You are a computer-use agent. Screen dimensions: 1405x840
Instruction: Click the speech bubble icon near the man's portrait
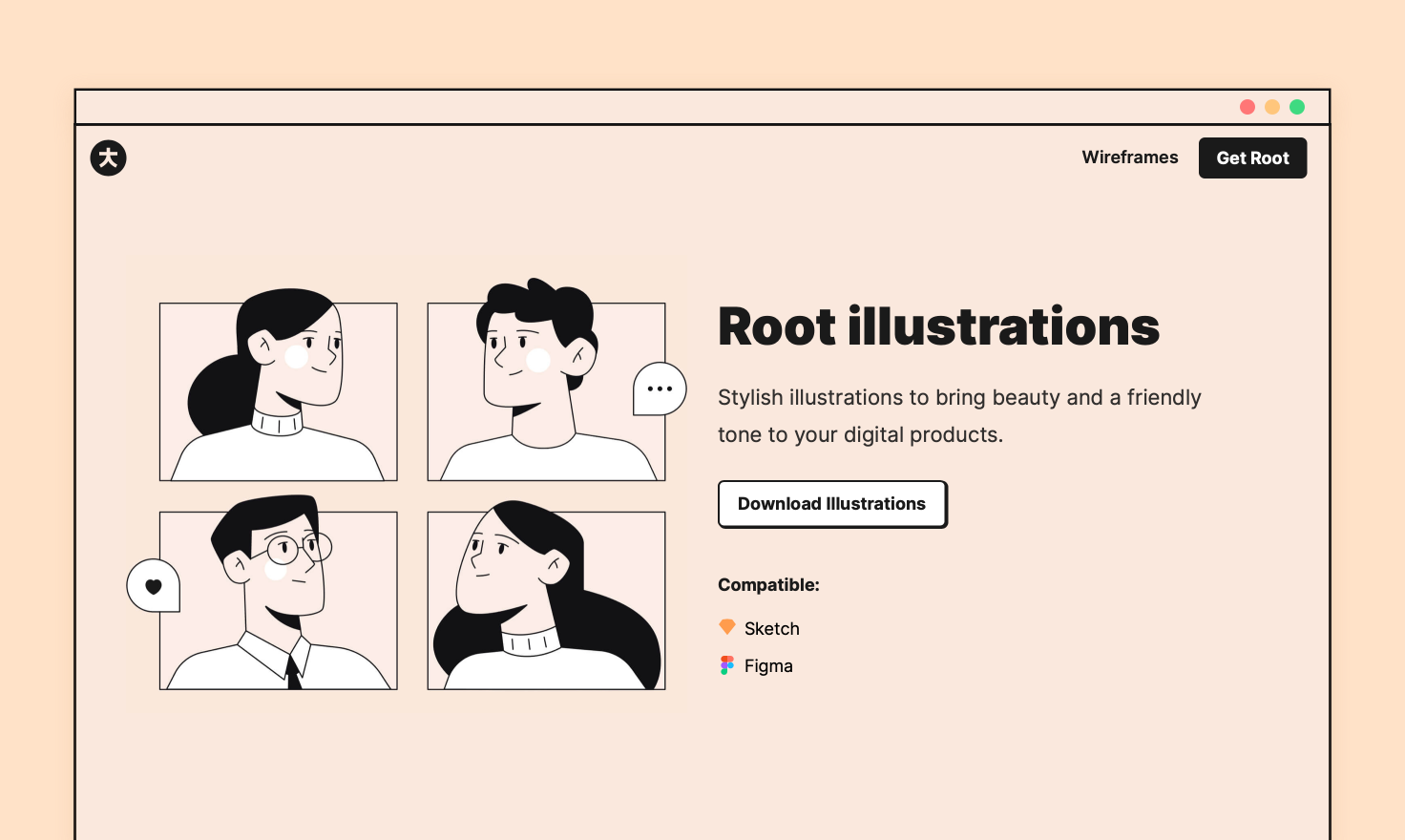(x=659, y=389)
